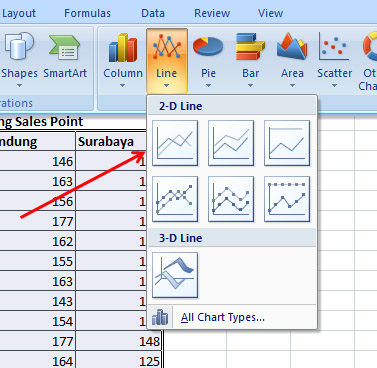This screenshot has width=377, height=368.
Task: Open the Scatter chart gallery
Action: (334, 61)
